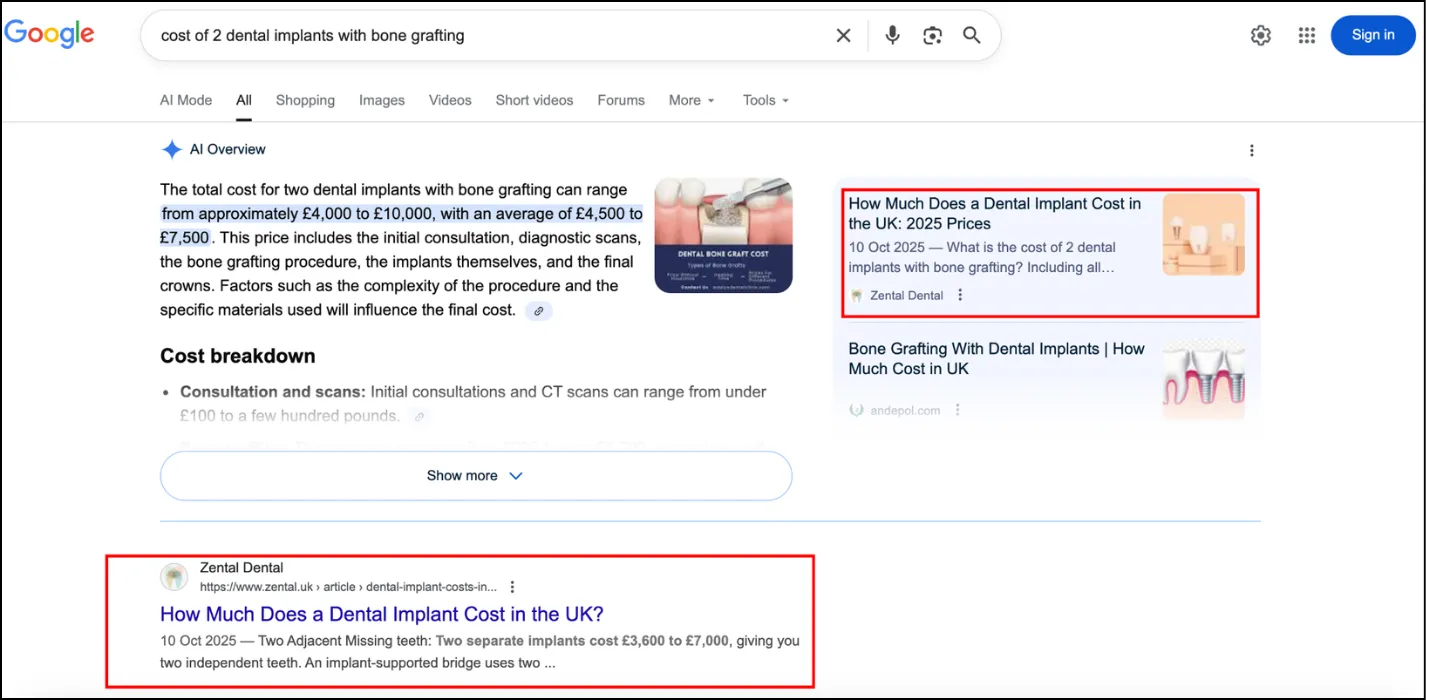Open three-dot menu beside andepol.com
Screen dimensions: 1432x700
pos(957,410)
